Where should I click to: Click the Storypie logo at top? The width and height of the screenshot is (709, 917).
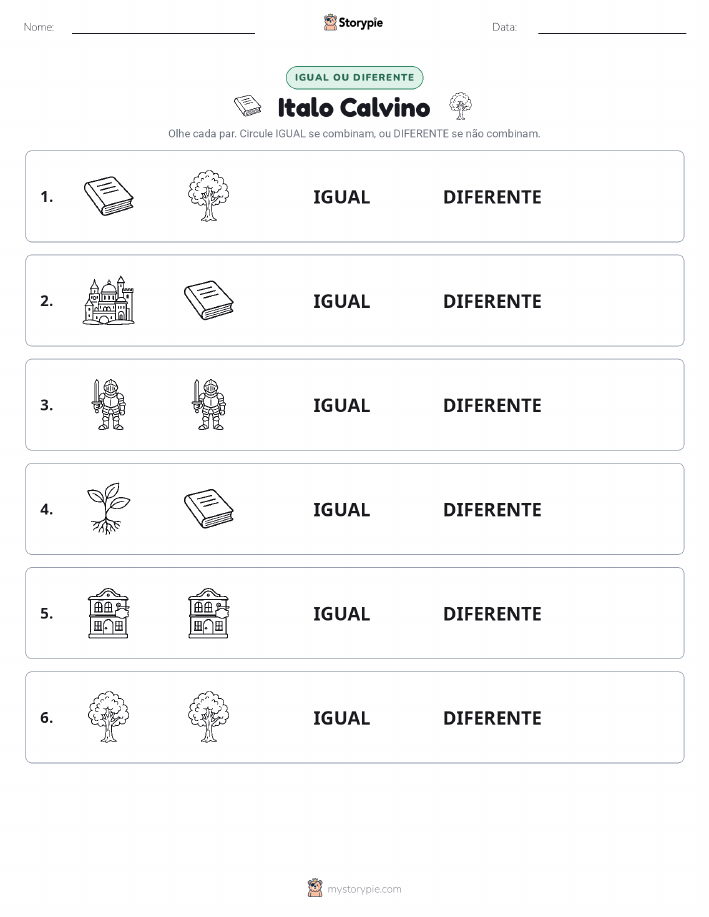pyautogui.click(x=353, y=22)
